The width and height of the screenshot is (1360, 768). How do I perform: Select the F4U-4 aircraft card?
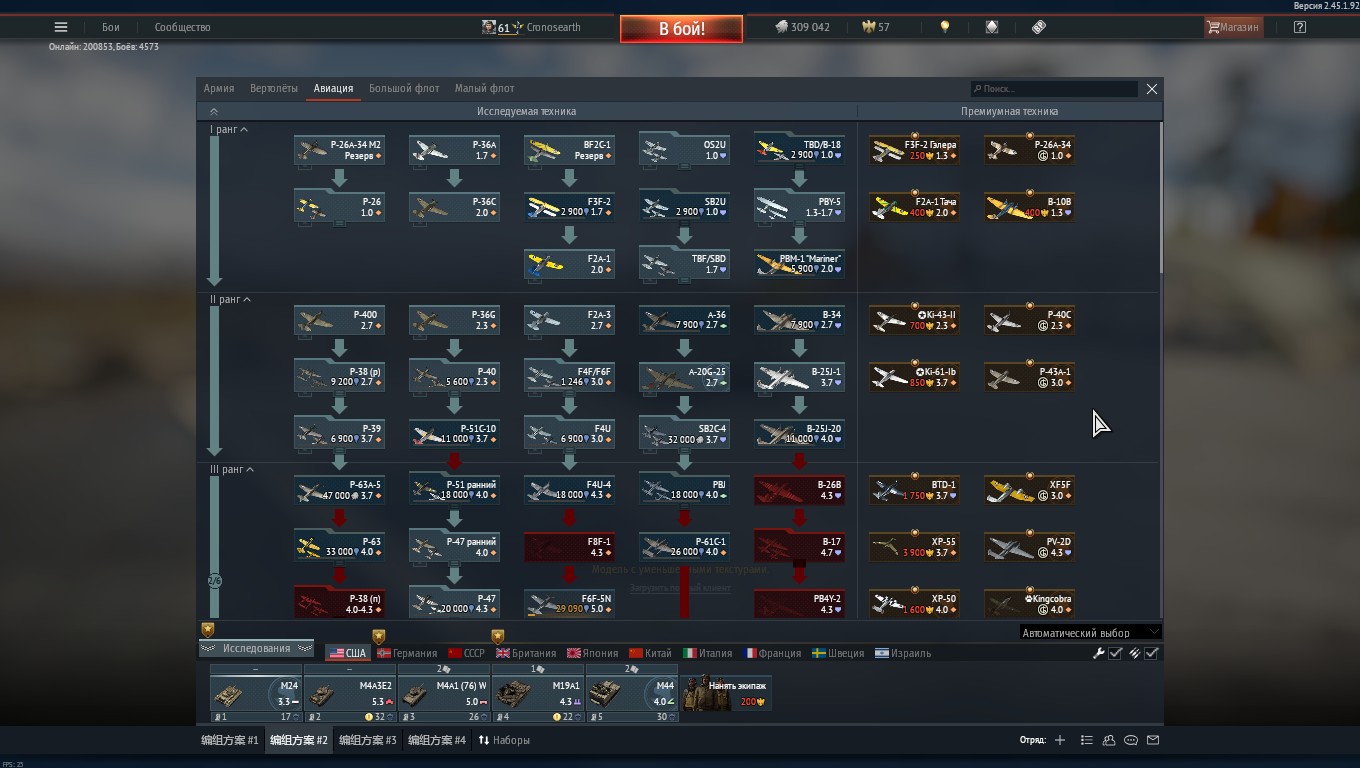coord(569,490)
